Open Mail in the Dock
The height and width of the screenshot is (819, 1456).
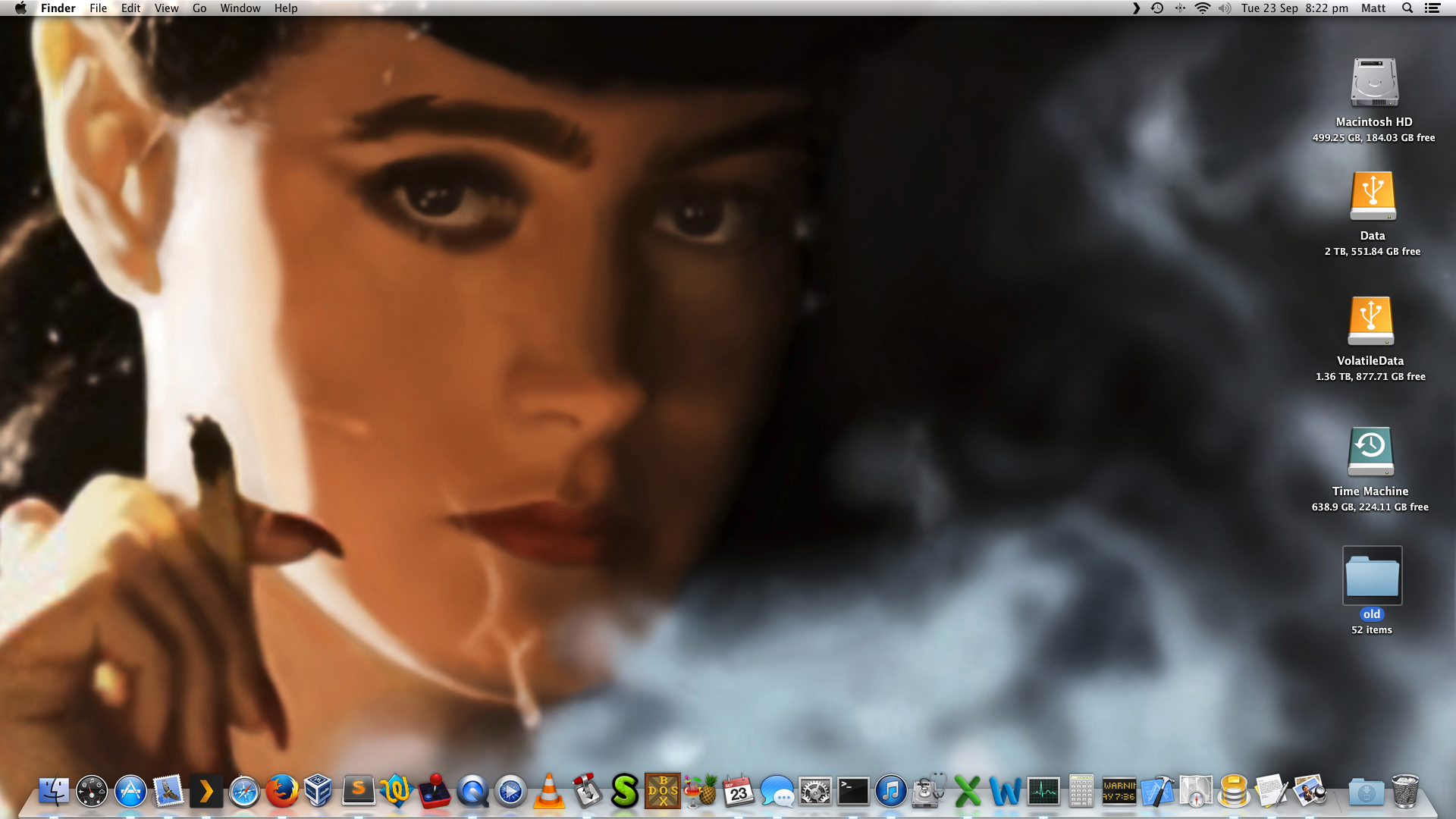(x=168, y=792)
